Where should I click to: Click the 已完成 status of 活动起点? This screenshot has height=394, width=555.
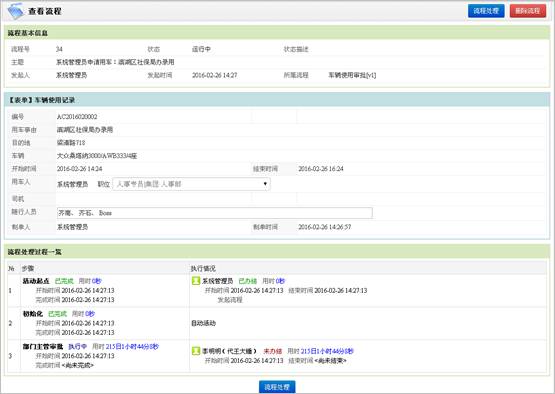64,281
